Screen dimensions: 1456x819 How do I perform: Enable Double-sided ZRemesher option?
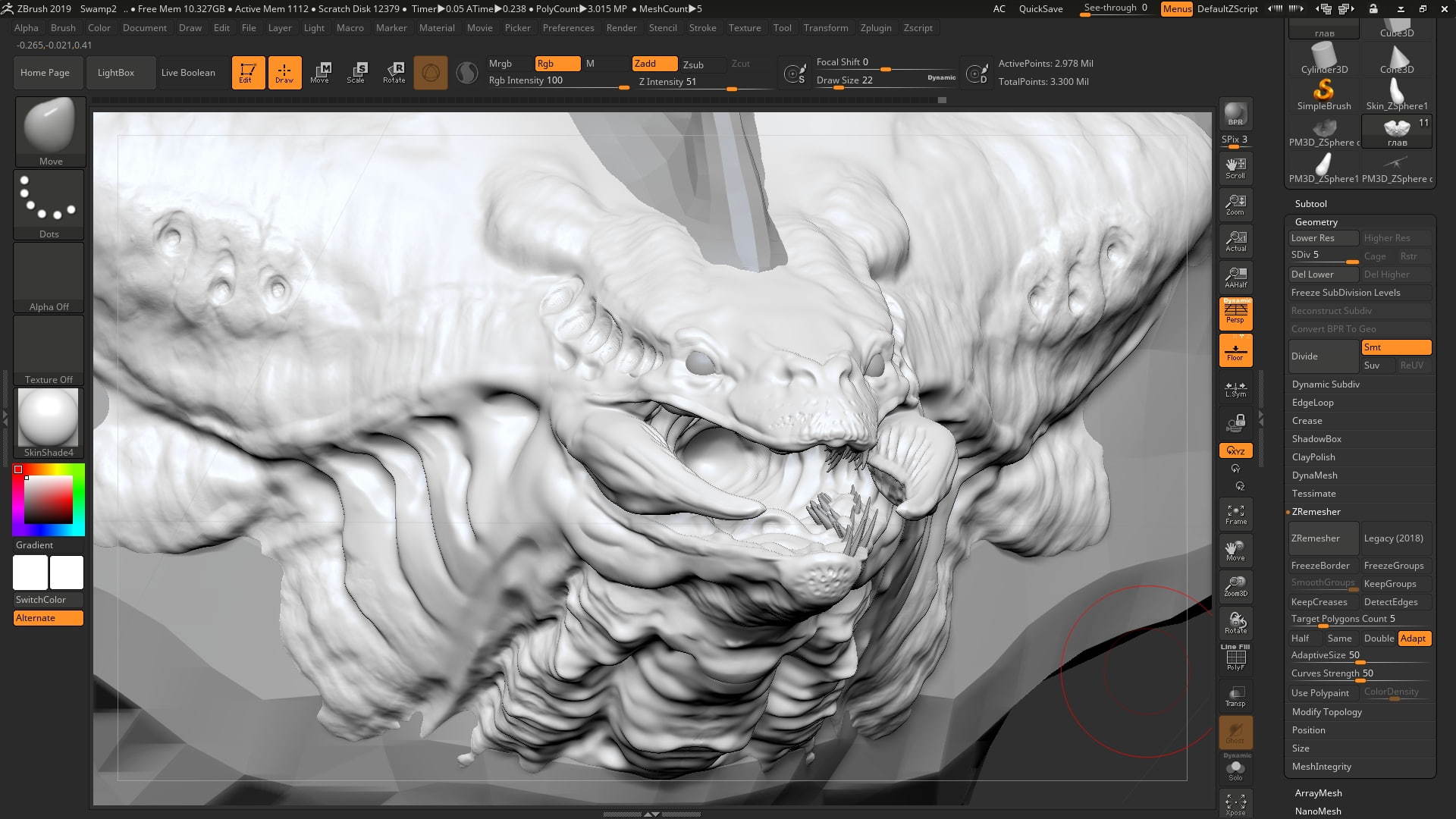[1378, 638]
